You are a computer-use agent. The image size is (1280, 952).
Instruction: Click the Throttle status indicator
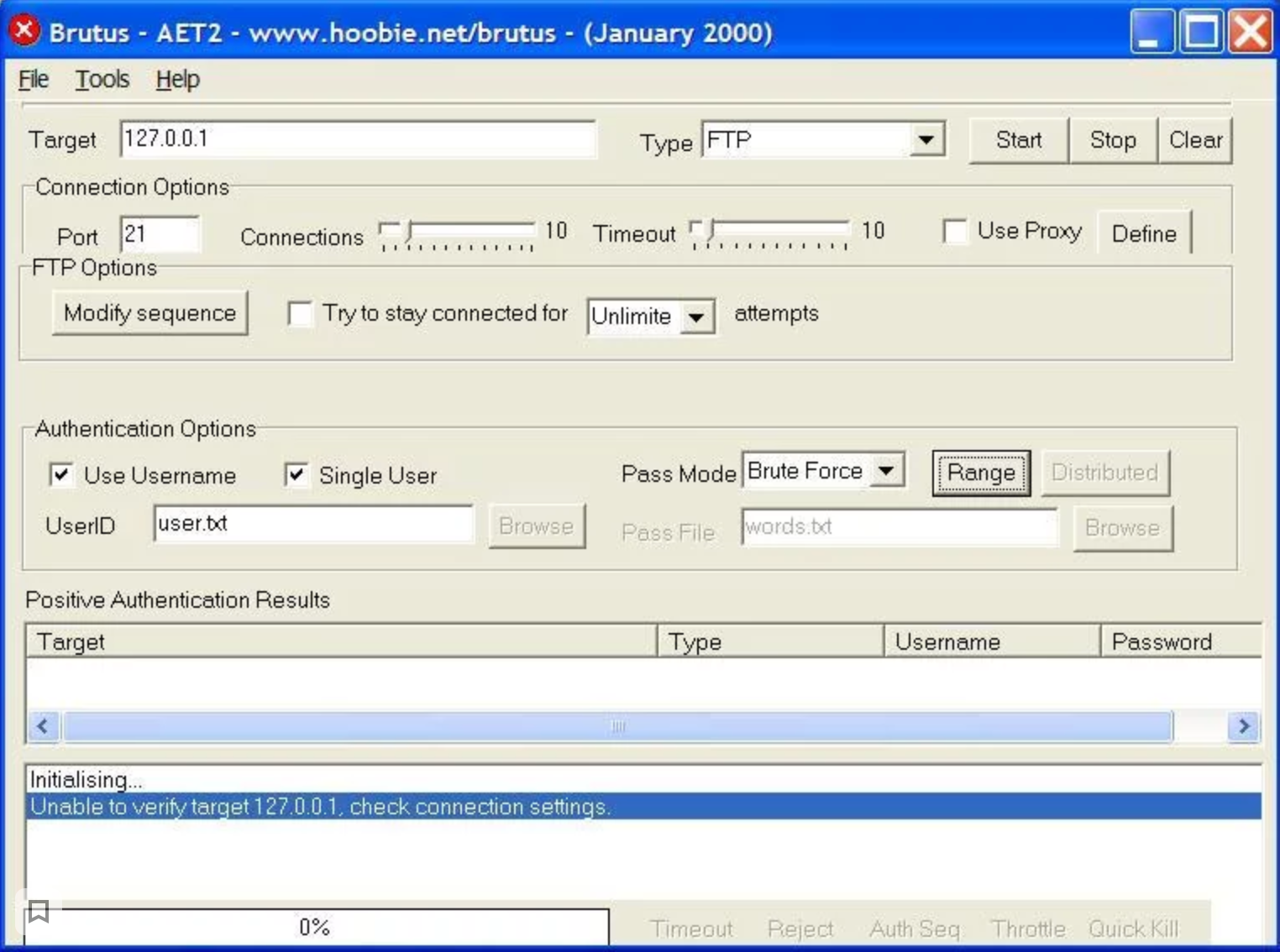pos(1028,928)
